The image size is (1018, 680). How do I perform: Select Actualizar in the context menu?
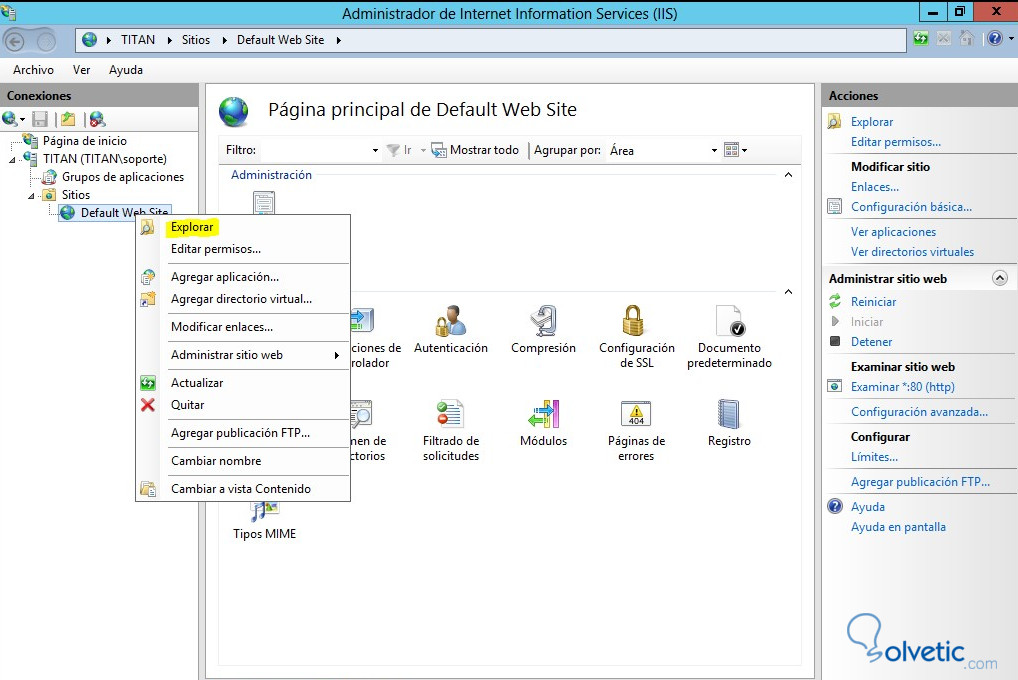point(197,383)
